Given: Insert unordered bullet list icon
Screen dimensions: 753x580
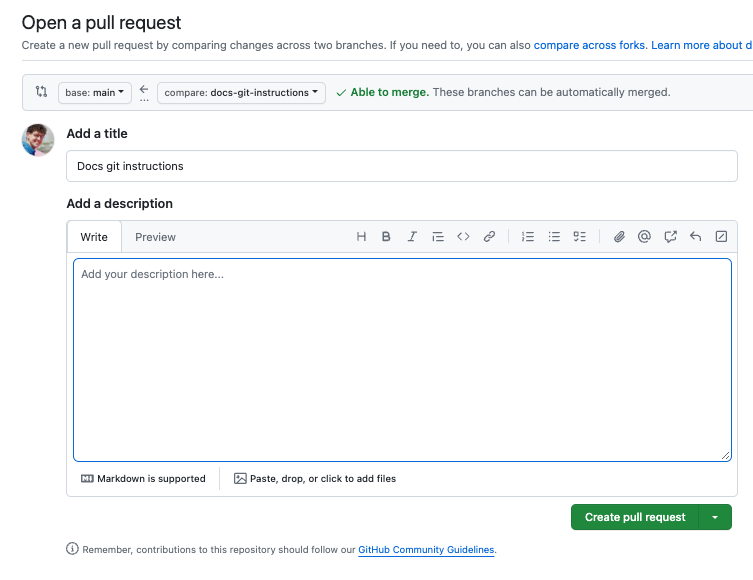Looking at the screenshot, I should pos(554,236).
